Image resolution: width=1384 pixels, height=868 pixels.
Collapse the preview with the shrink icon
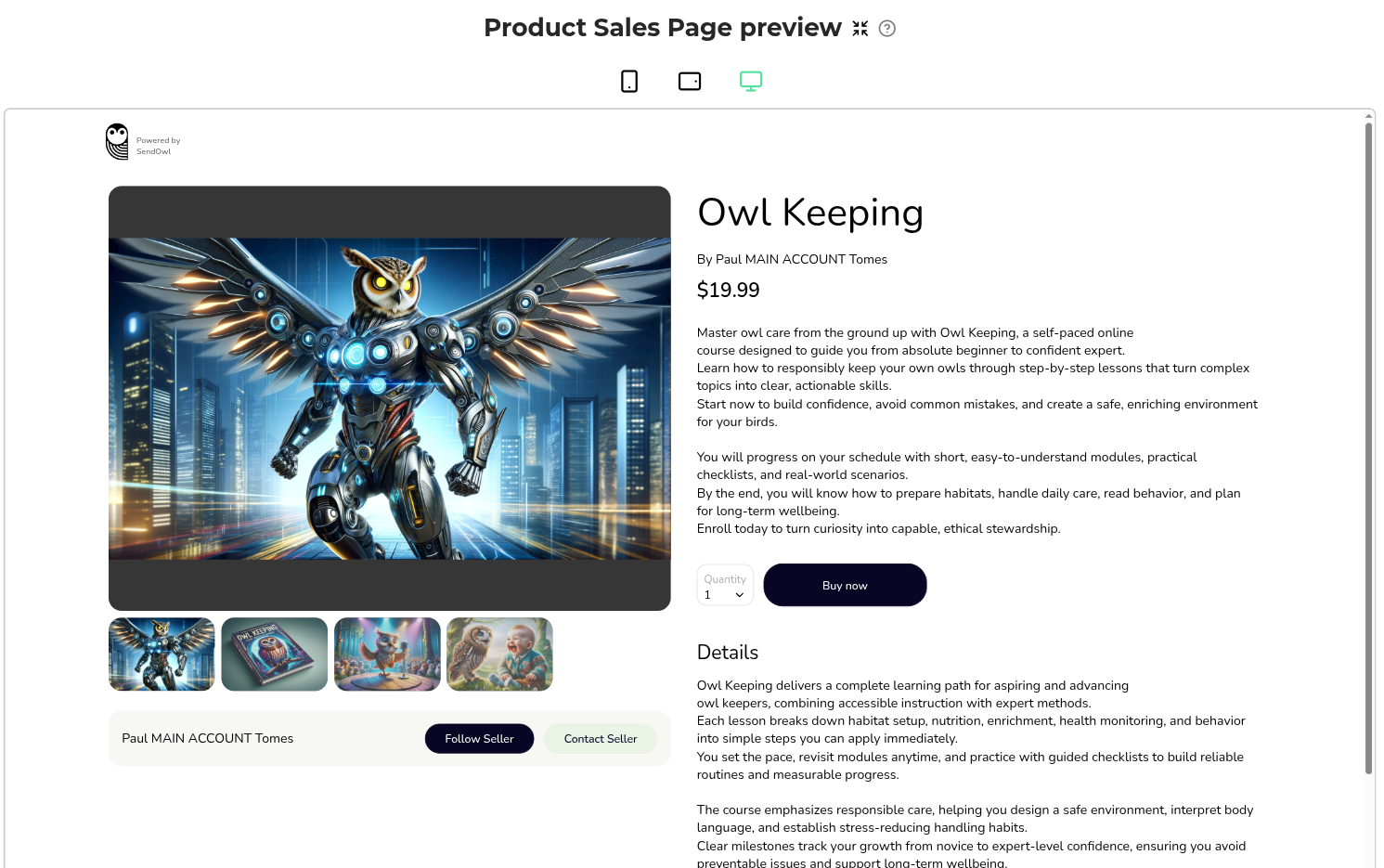click(x=860, y=29)
